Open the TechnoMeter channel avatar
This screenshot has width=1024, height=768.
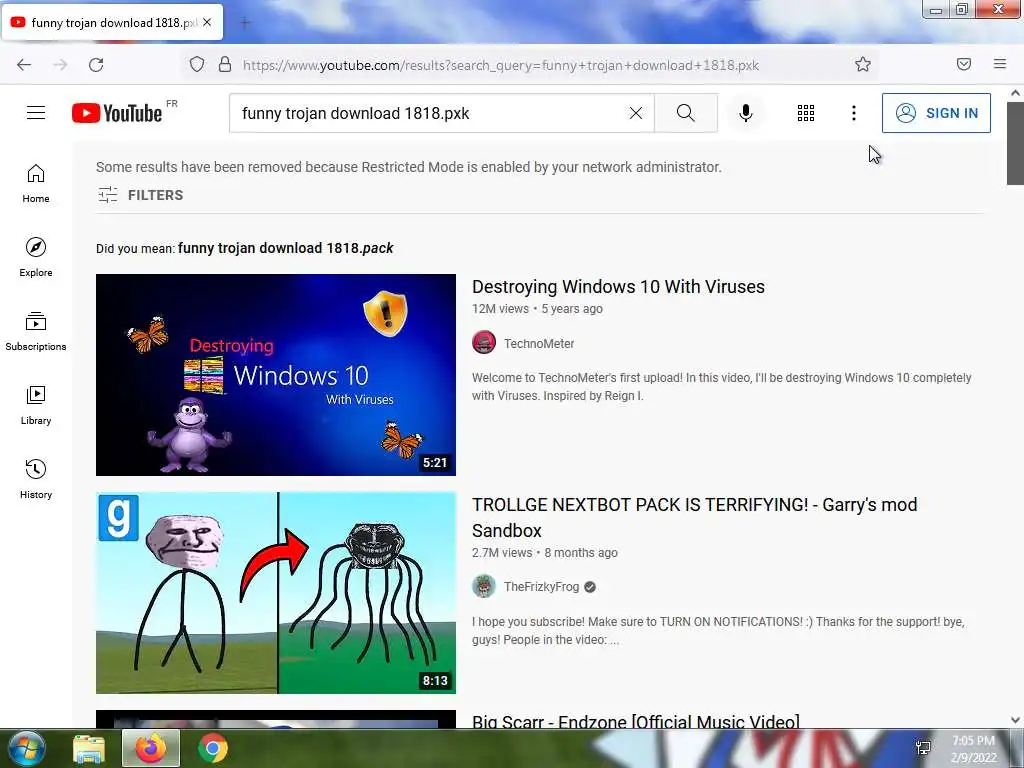click(x=484, y=343)
